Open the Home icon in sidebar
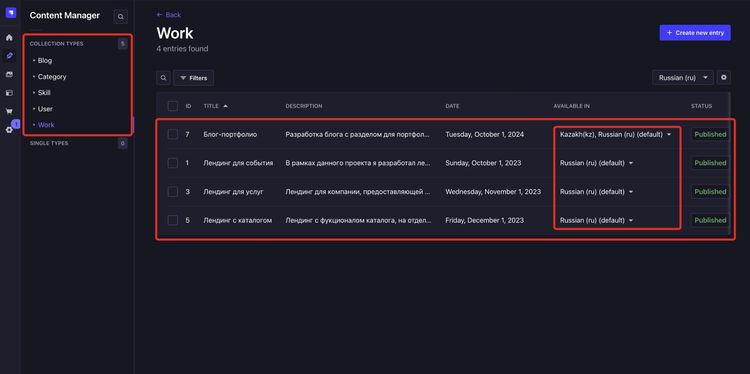Viewport: 750px width, 374px height. [x=9, y=37]
